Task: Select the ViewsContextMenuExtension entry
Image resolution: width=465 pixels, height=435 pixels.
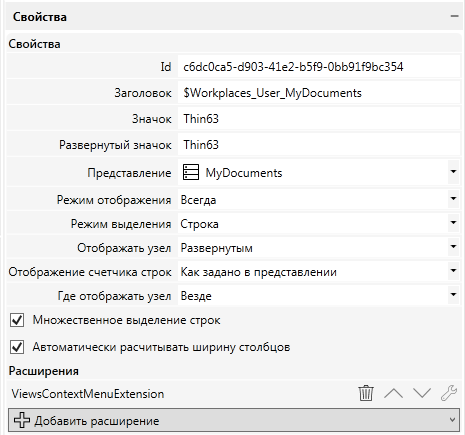Action: (88, 394)
